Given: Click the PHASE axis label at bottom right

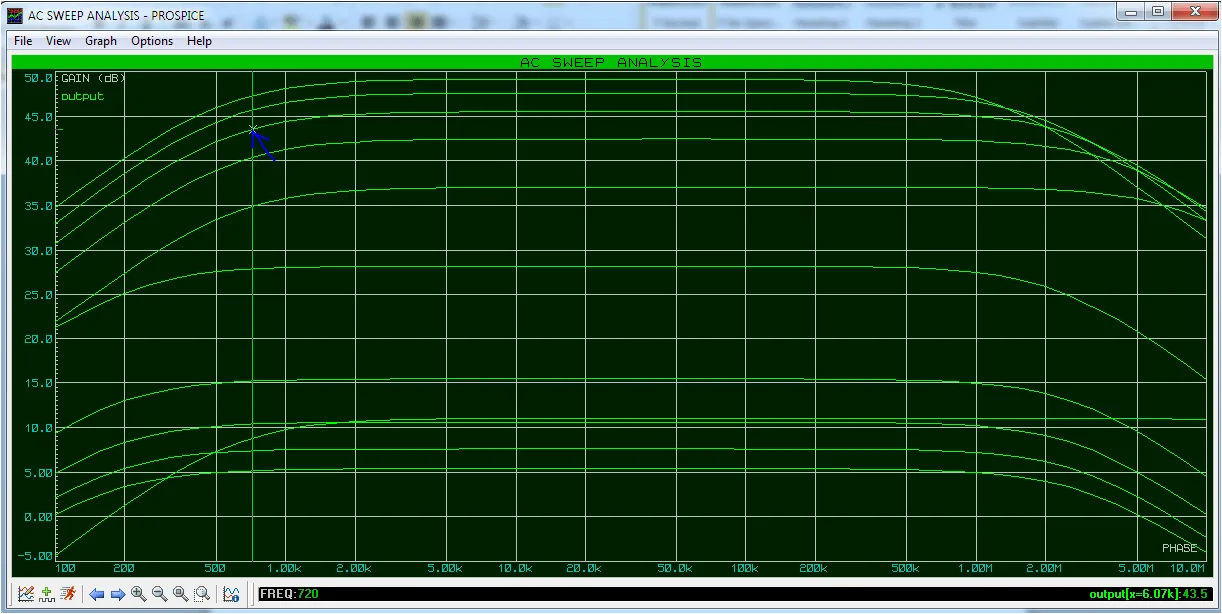Looking at the screenshot, I should (1180, 548).
